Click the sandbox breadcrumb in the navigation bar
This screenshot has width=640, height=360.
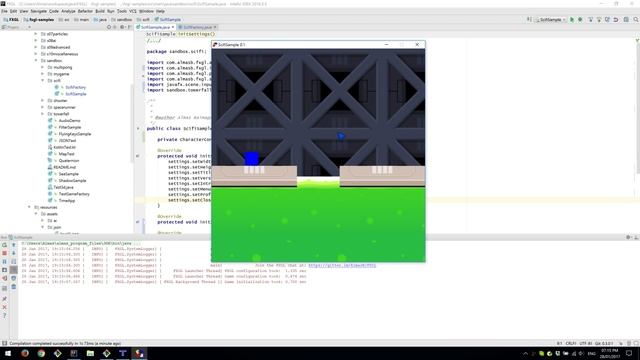[122, 20]
